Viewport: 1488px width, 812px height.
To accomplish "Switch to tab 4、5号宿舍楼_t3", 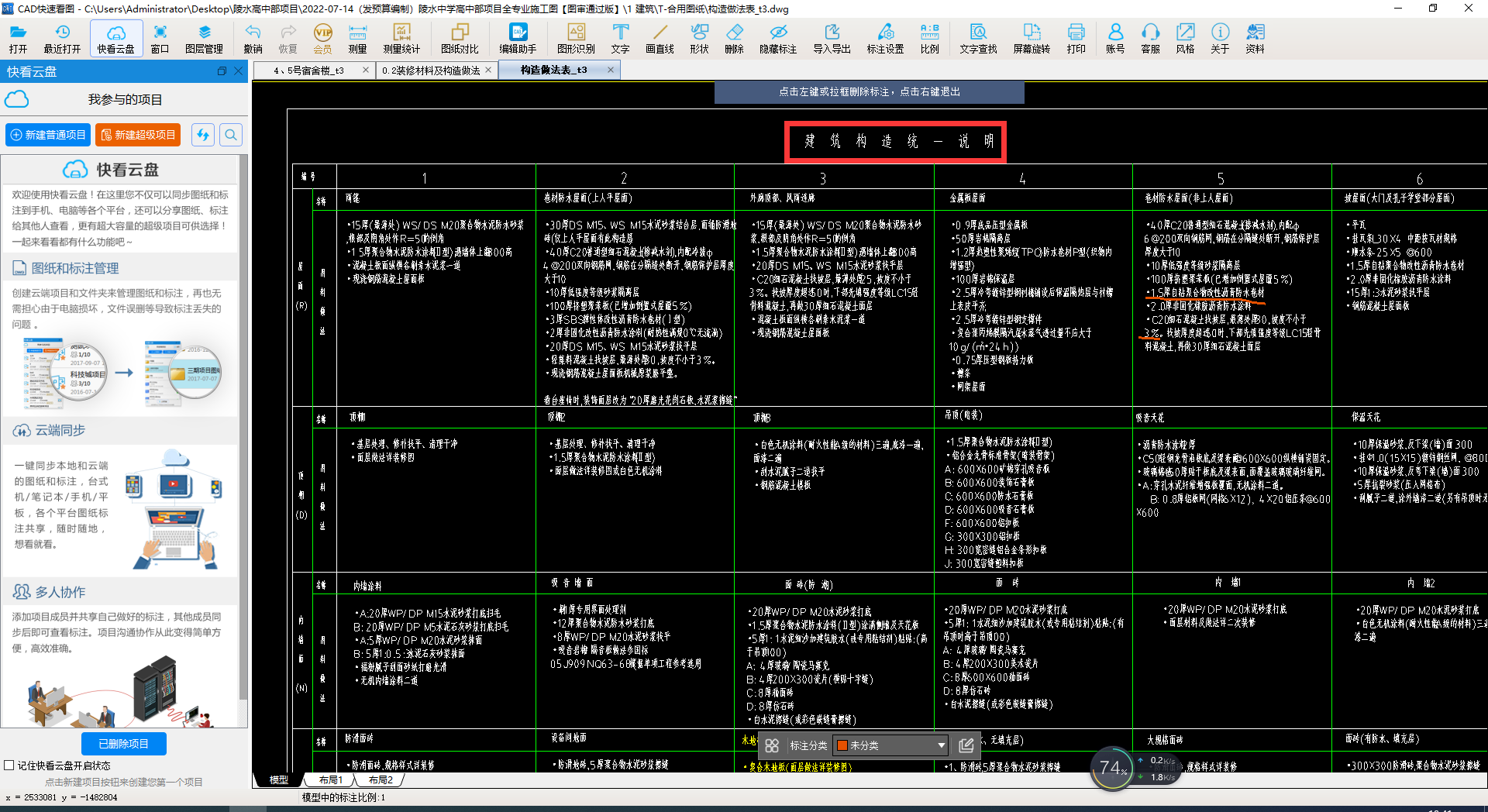I will coord(308,70).
